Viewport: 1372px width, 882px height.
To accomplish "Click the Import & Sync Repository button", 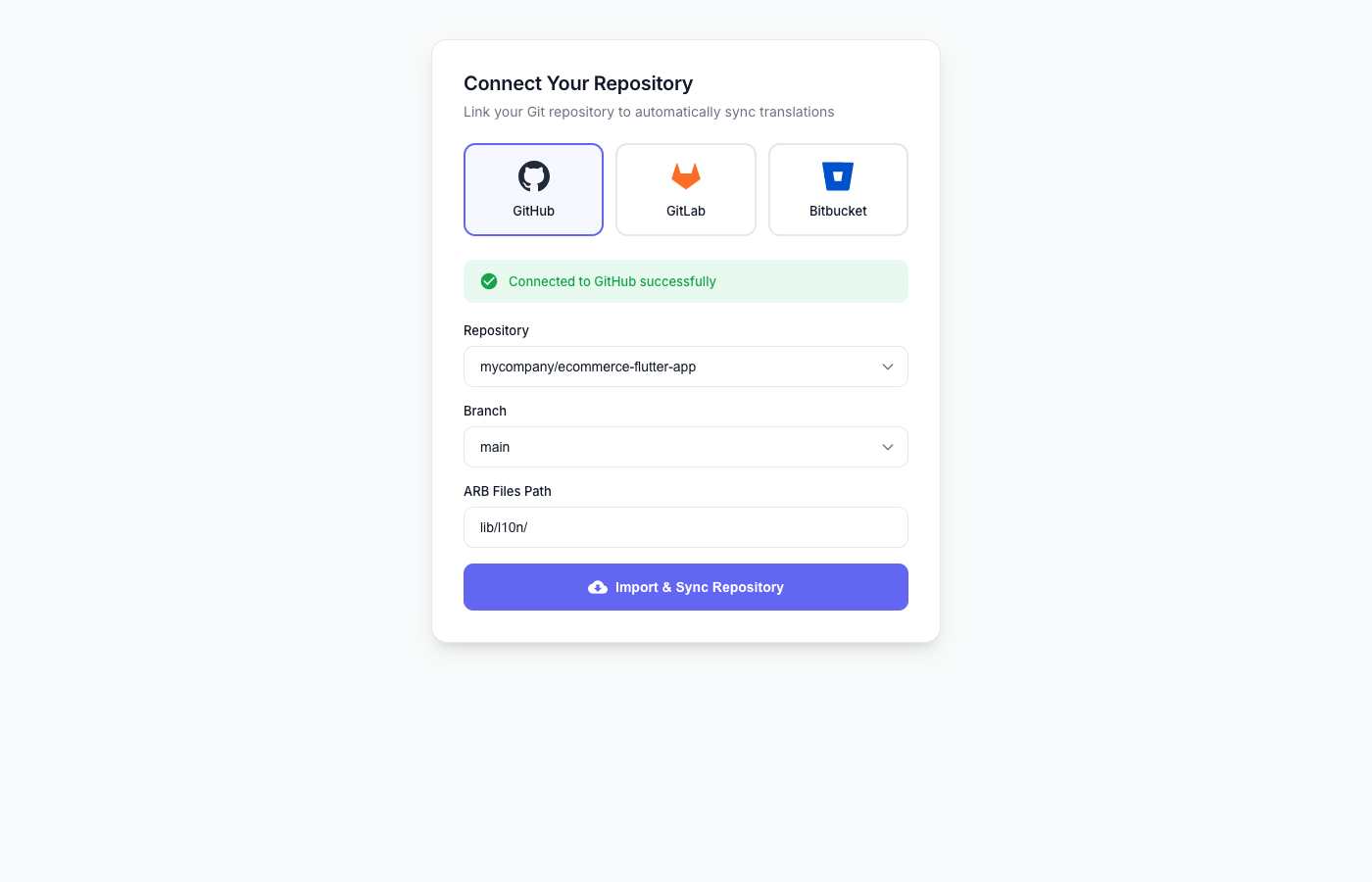I will click(x=685, y=587).
